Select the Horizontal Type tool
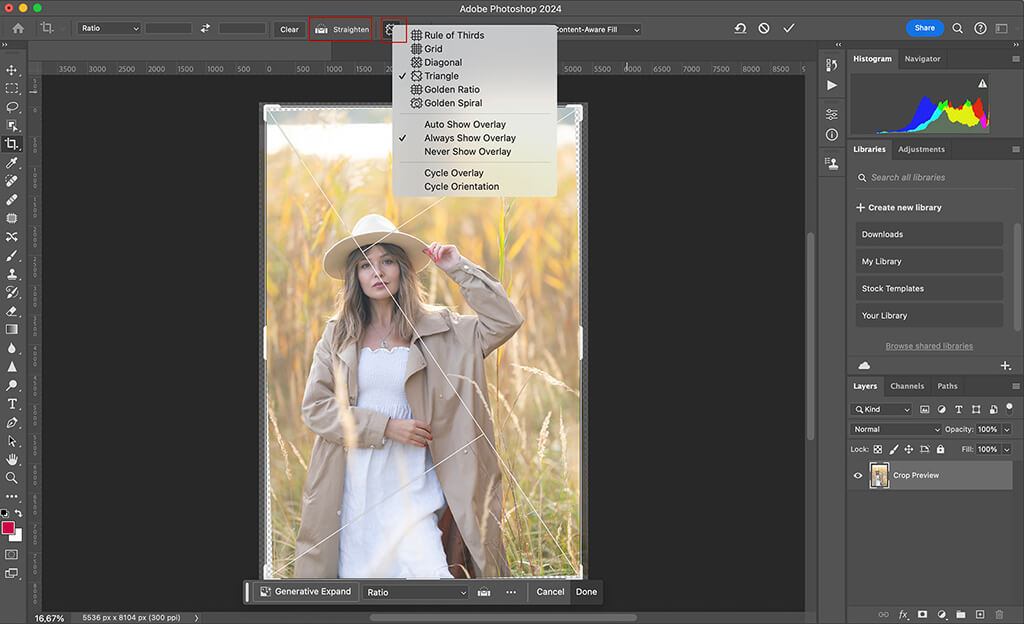Screen dimensions: 1024x624 point(12,402)
